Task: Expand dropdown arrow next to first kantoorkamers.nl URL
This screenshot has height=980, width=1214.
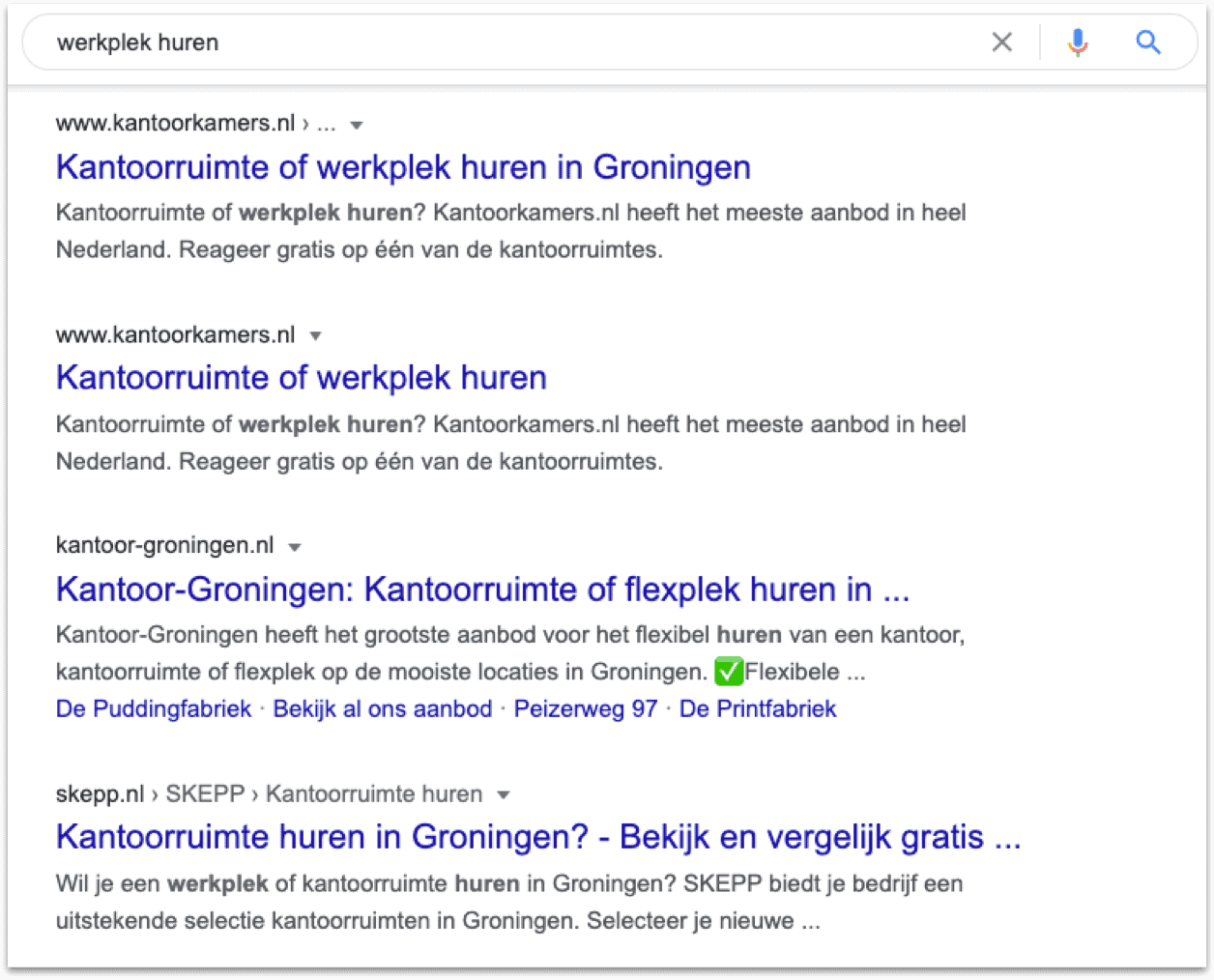Action: point(356,125)
